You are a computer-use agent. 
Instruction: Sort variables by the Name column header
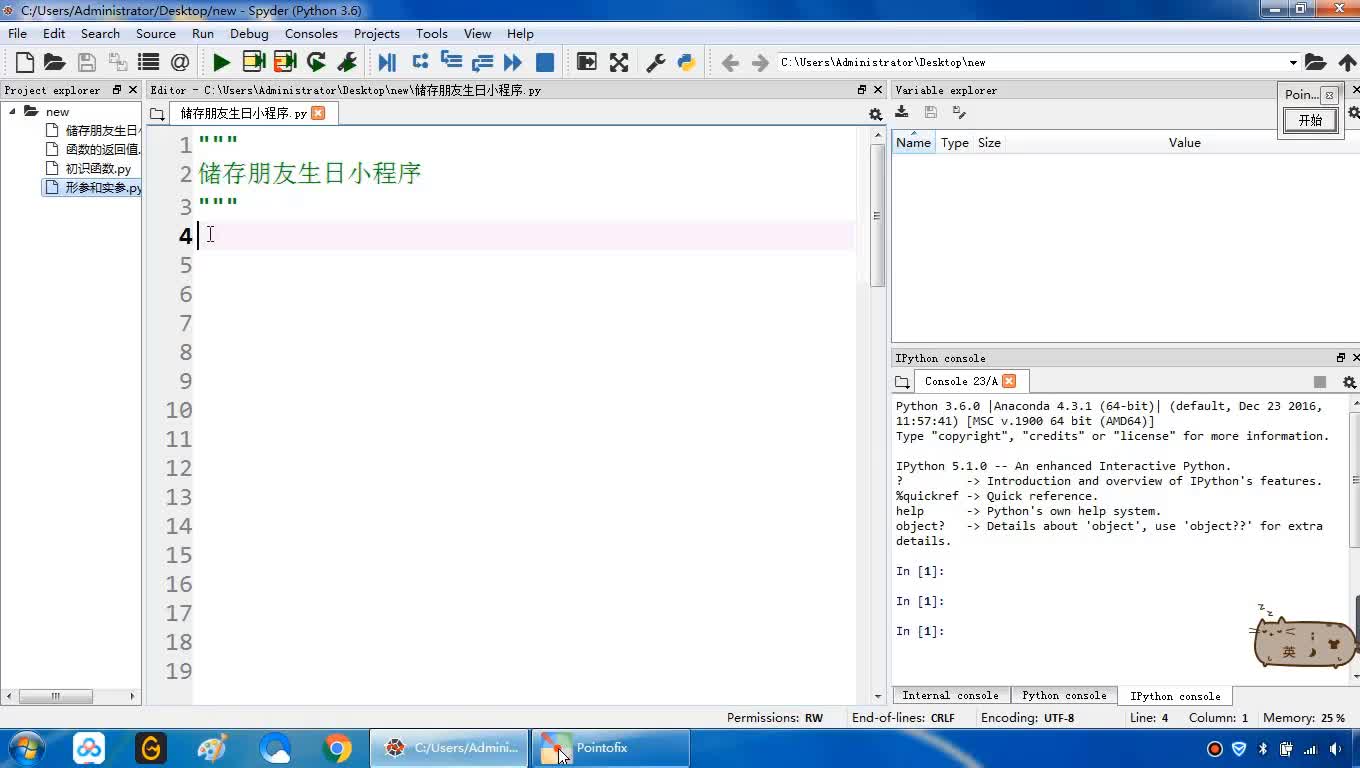coord(913,143)
